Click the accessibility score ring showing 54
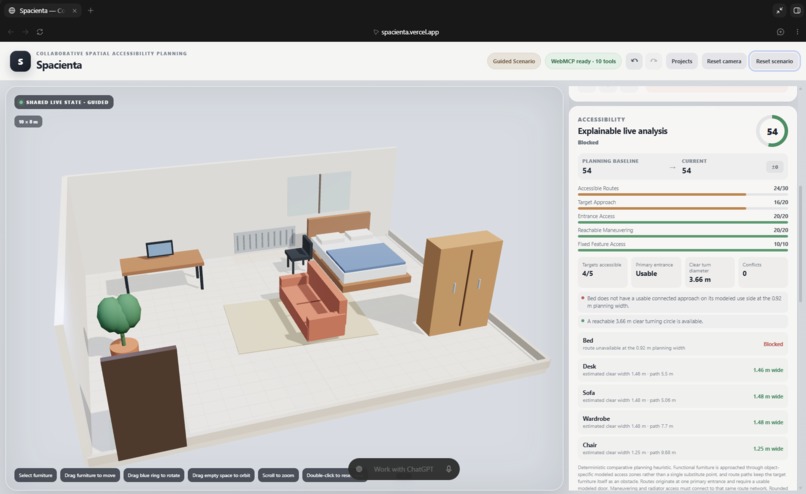 point(772,132)
